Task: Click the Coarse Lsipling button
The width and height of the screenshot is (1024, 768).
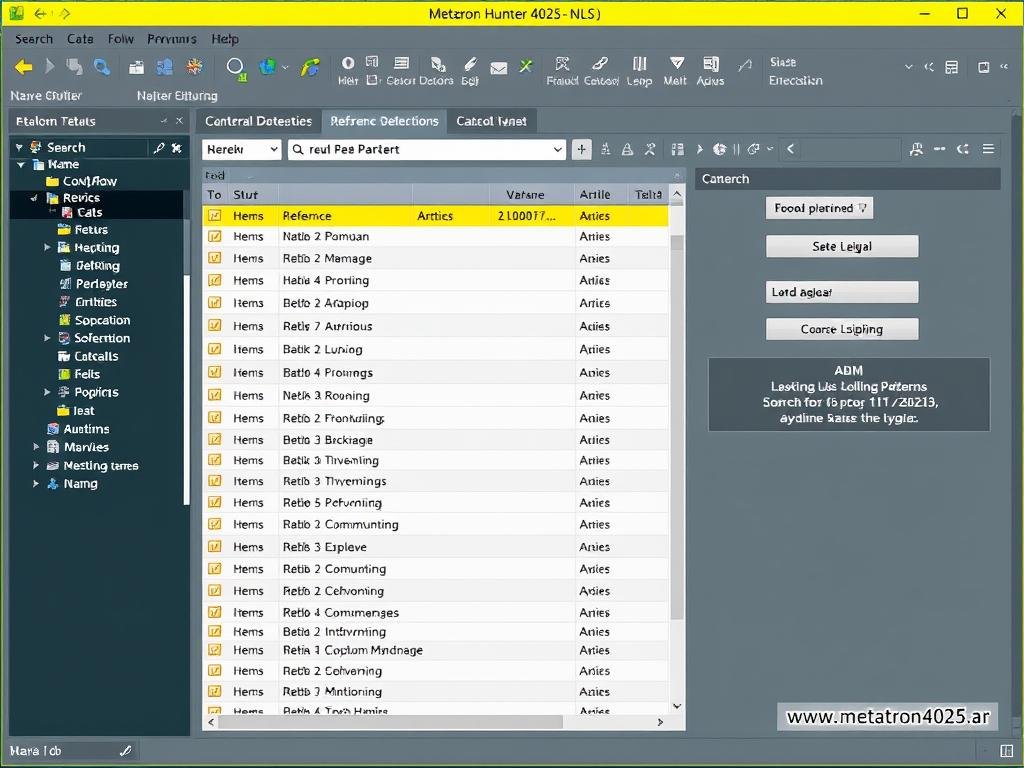Action: point(841,328)
